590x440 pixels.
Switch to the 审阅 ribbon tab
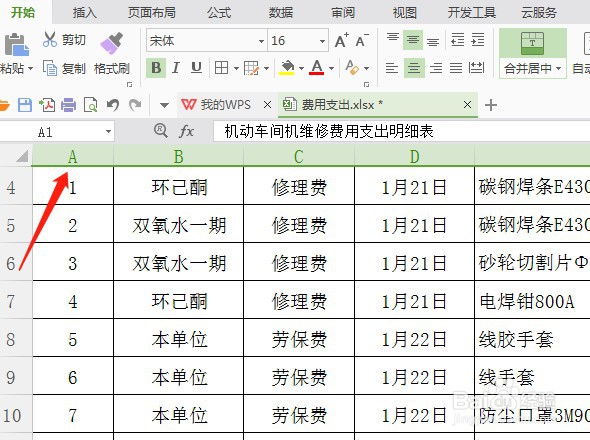[x=343, y=13]
